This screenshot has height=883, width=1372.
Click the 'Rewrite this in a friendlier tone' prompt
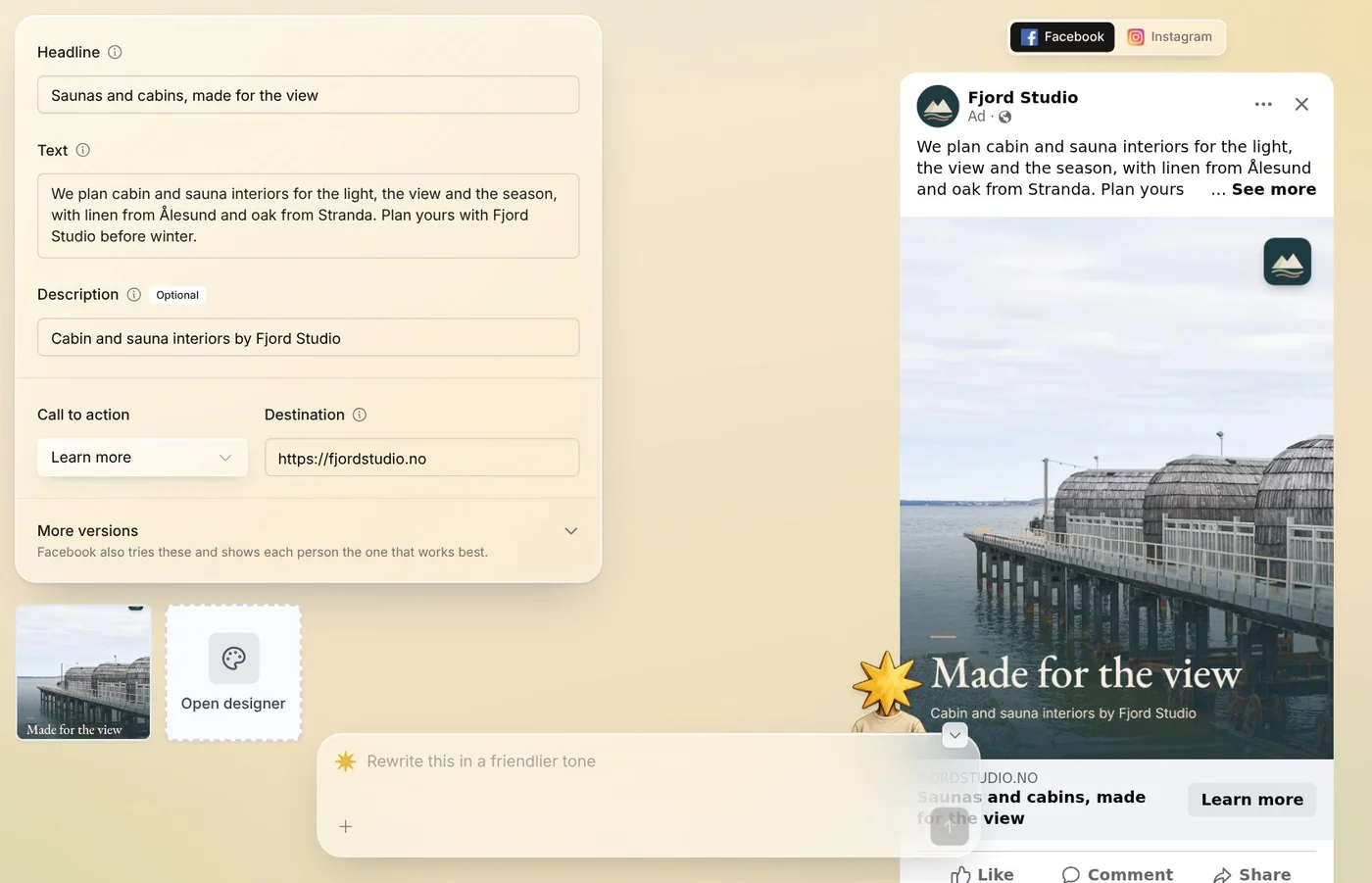coord(481,761)
